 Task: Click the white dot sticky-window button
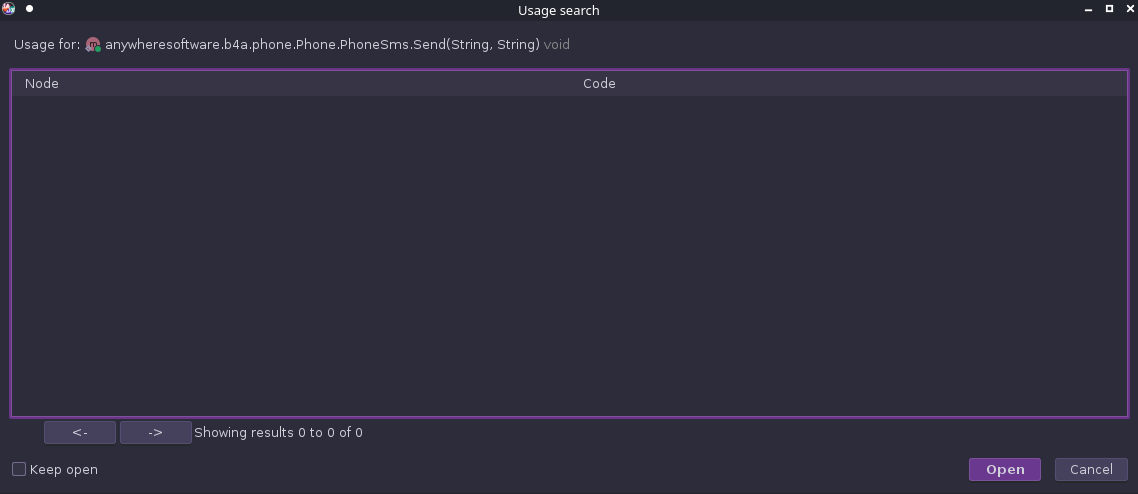pyautogui.click(x=30, y=9)
